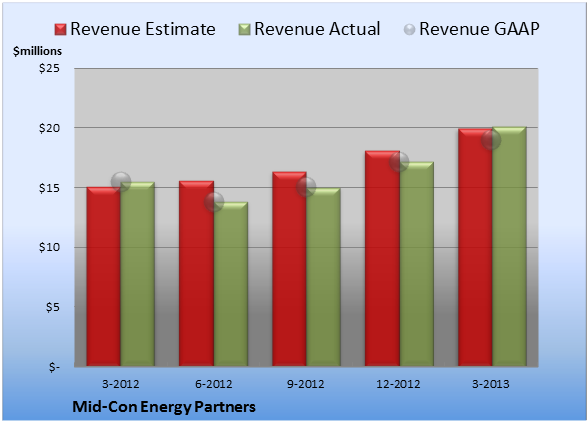Click the '$20' y-axis label
The image size is (588, 422).
coord(49,128)
